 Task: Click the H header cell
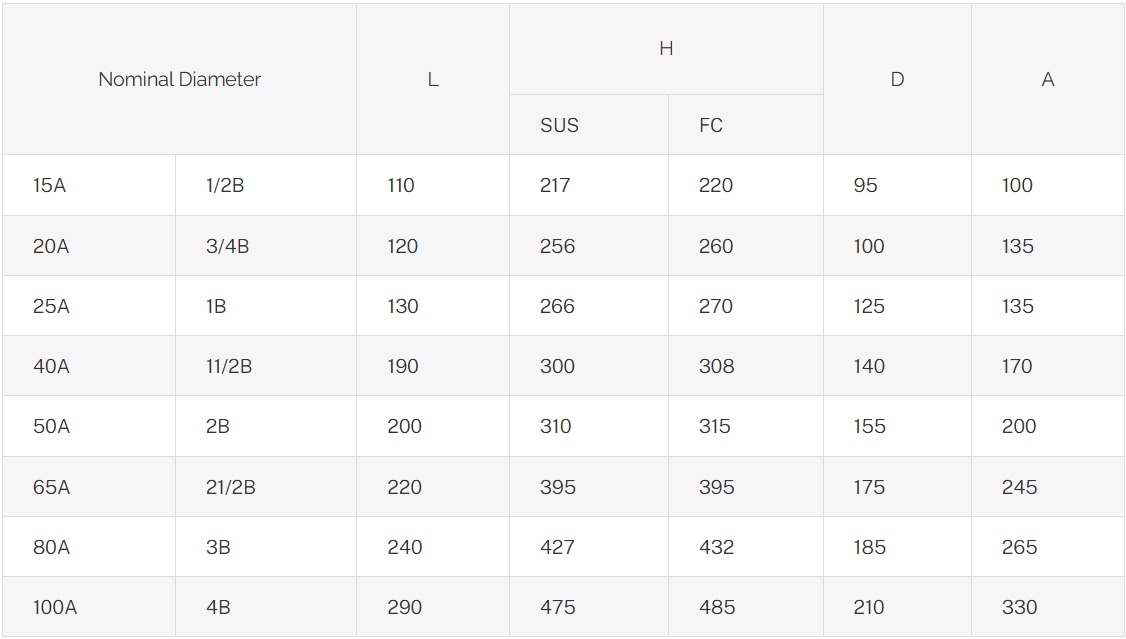[x=666, y=49]
